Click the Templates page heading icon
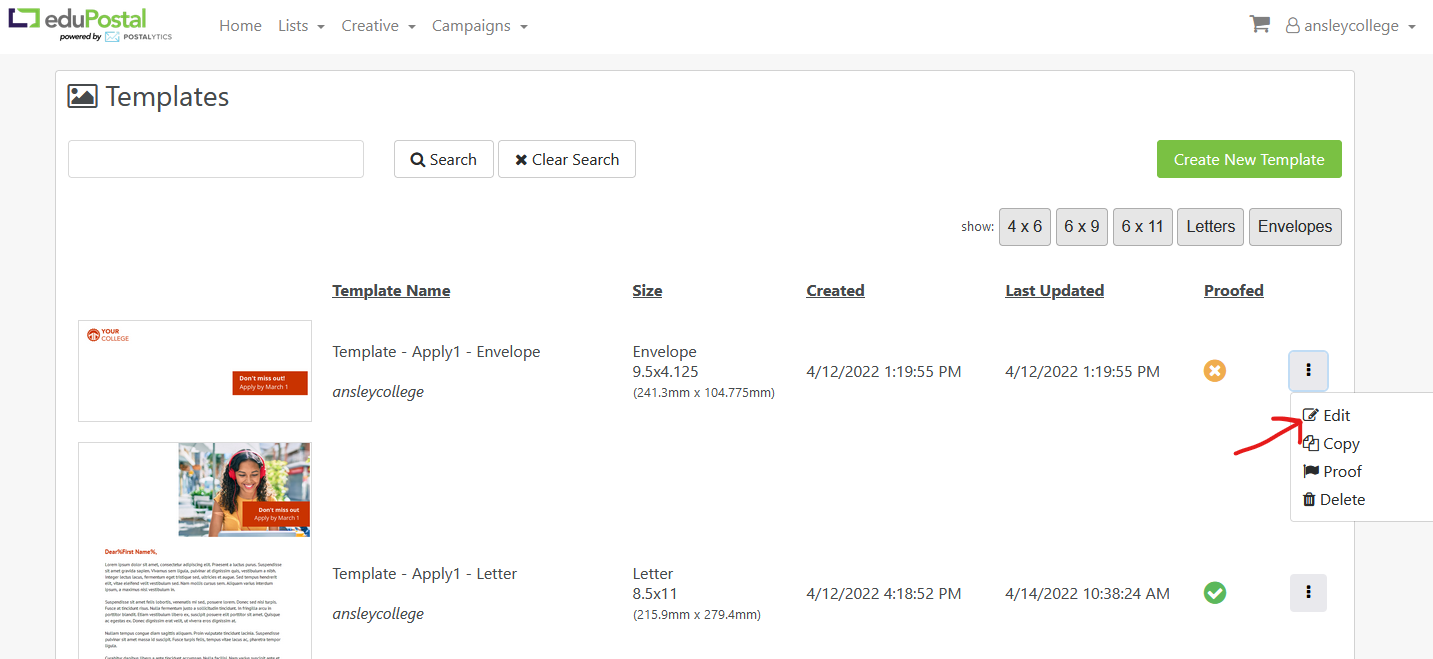1433x659 pixels. pyautogui.click(x=82, y=96)
